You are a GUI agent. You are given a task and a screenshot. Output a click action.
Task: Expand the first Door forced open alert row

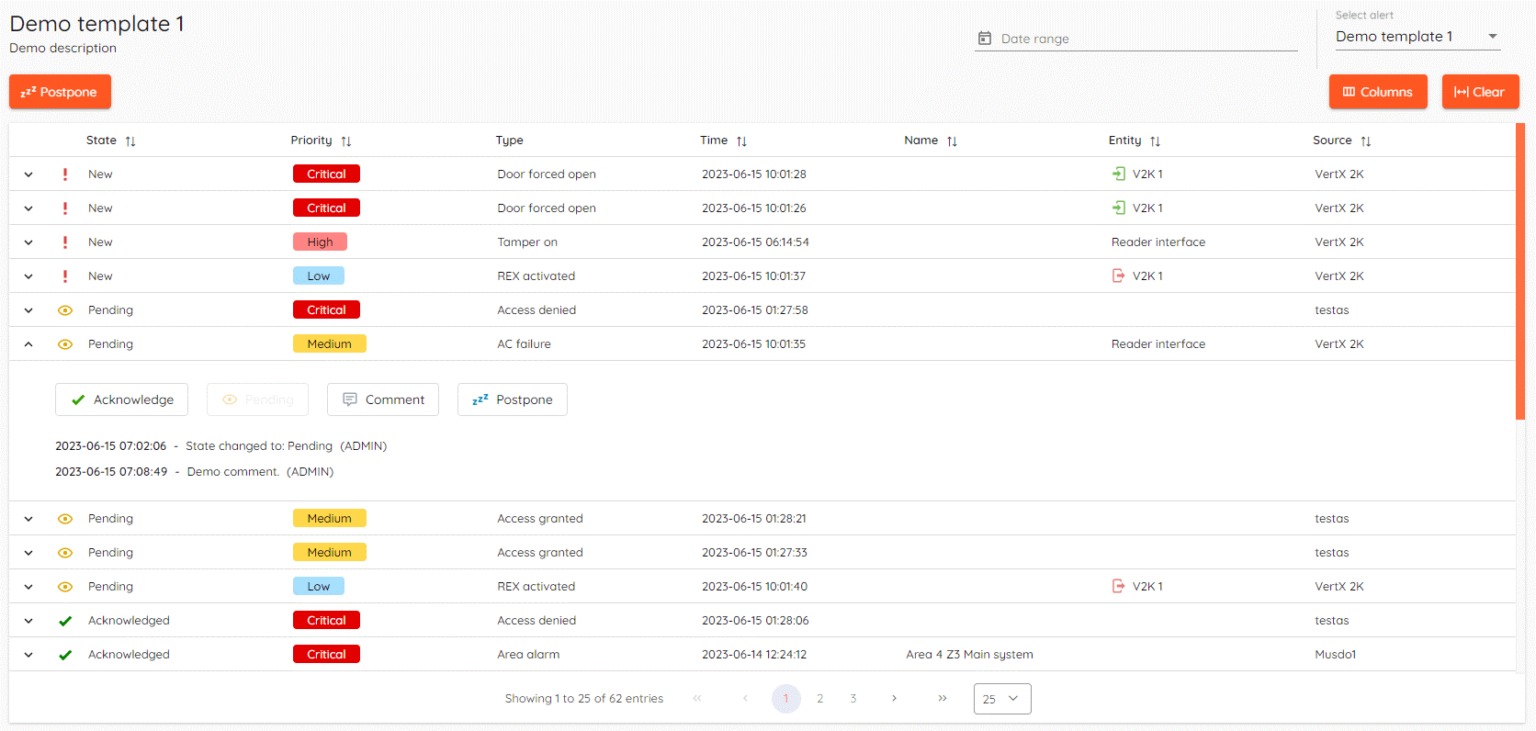pyautogui.click(x=28, y=174)
